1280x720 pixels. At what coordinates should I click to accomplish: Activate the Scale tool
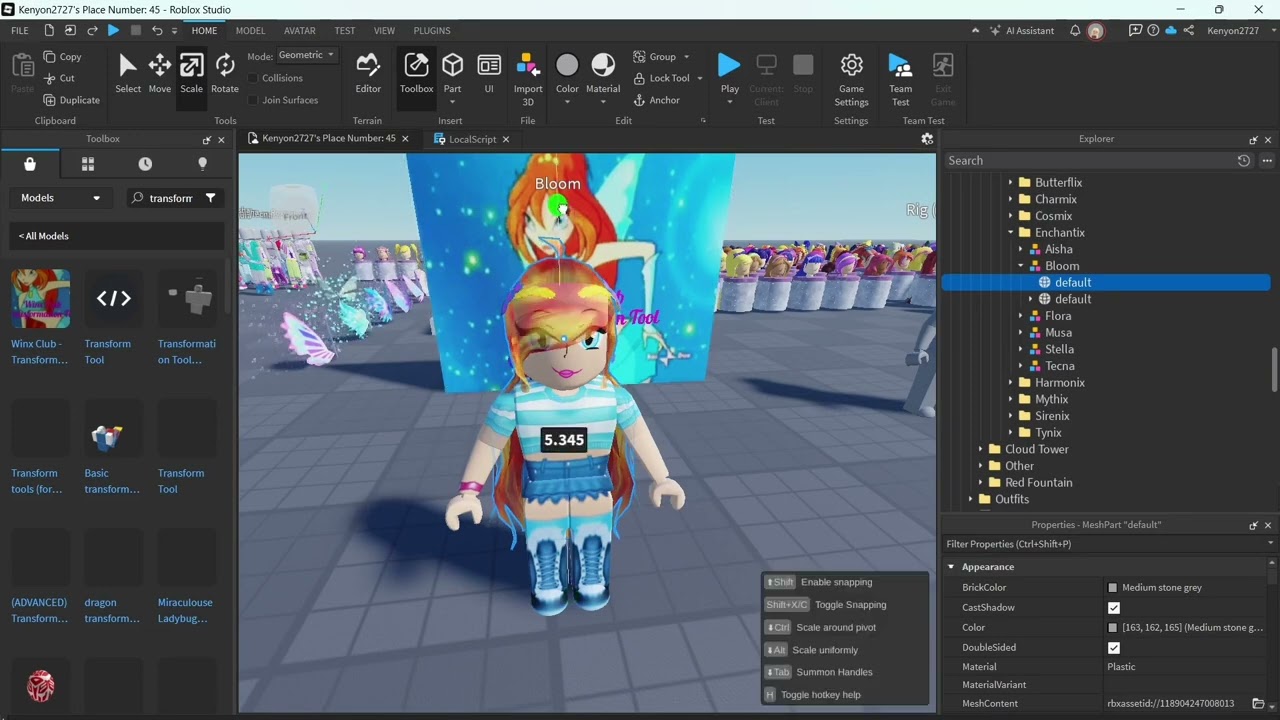(191, 74)
